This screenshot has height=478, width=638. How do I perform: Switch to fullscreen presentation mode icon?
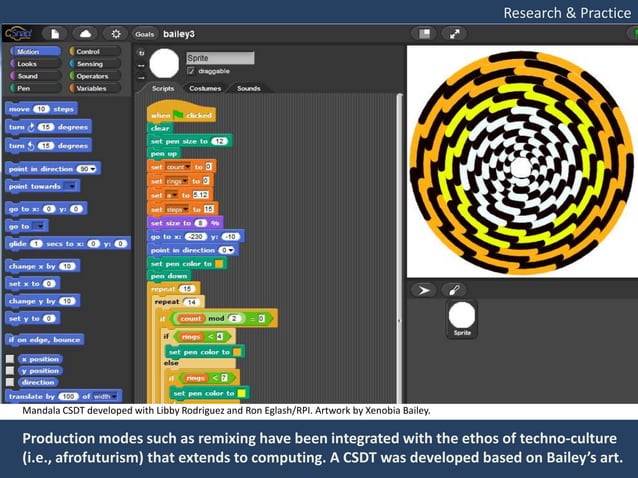click(454, 34)
